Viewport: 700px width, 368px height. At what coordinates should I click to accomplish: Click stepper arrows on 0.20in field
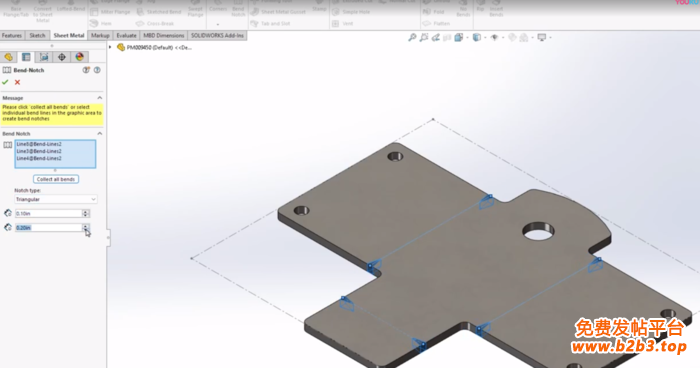pos(86,228)
